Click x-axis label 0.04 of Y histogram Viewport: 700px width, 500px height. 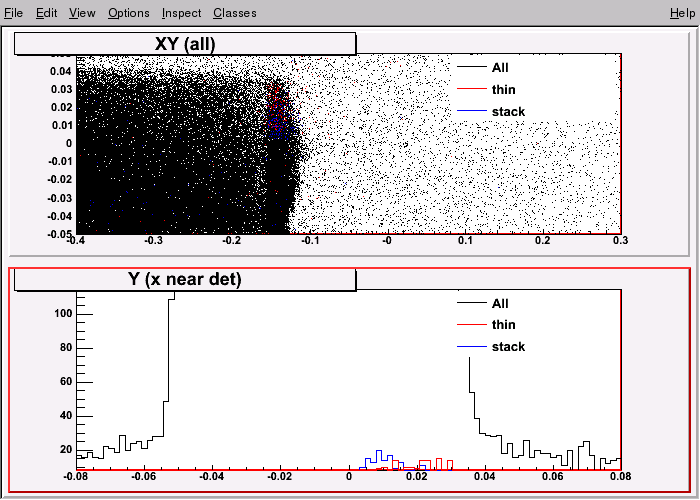(x=485, y=476)
